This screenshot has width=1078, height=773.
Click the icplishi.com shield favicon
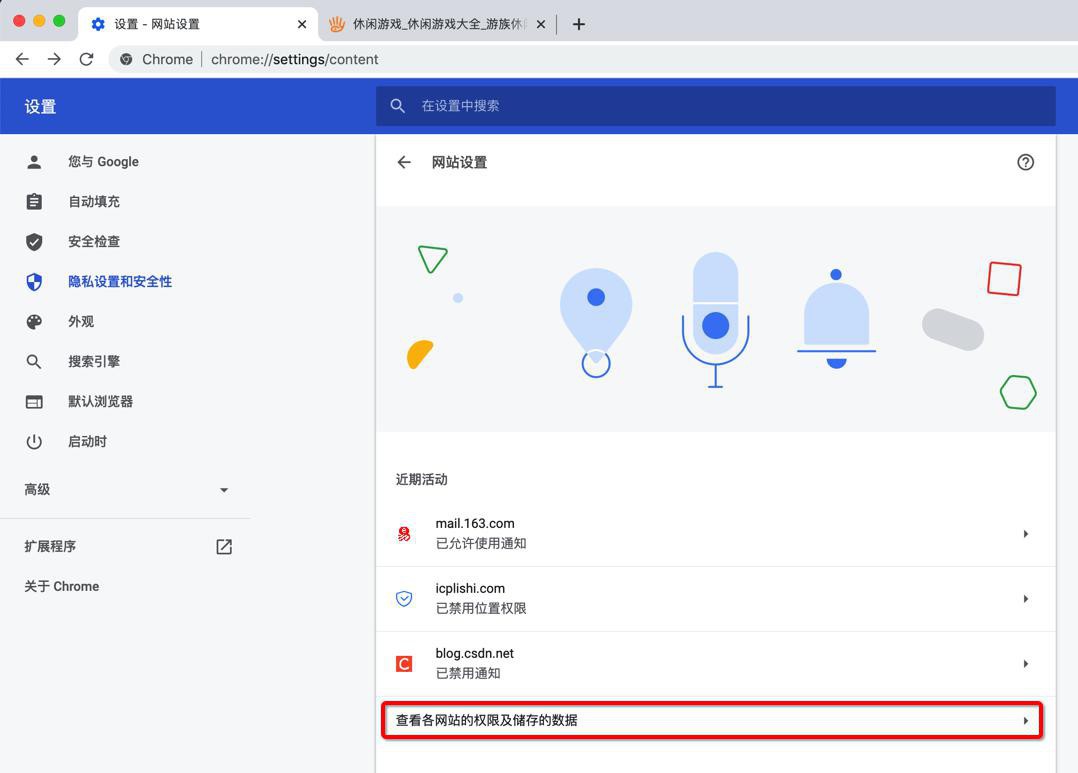[x=404, y=598]
